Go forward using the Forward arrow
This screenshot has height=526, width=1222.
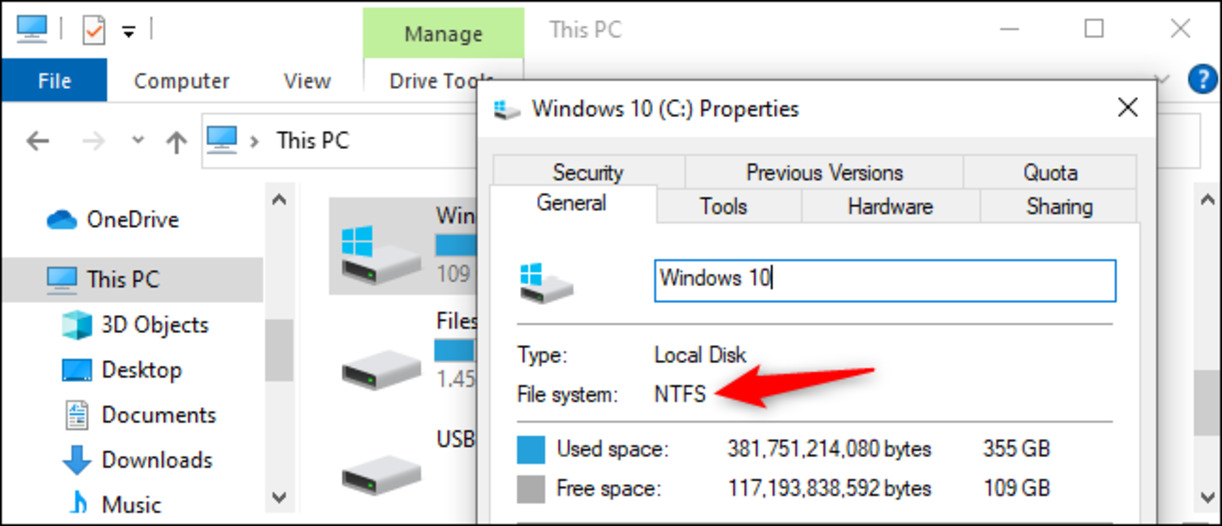93,141
